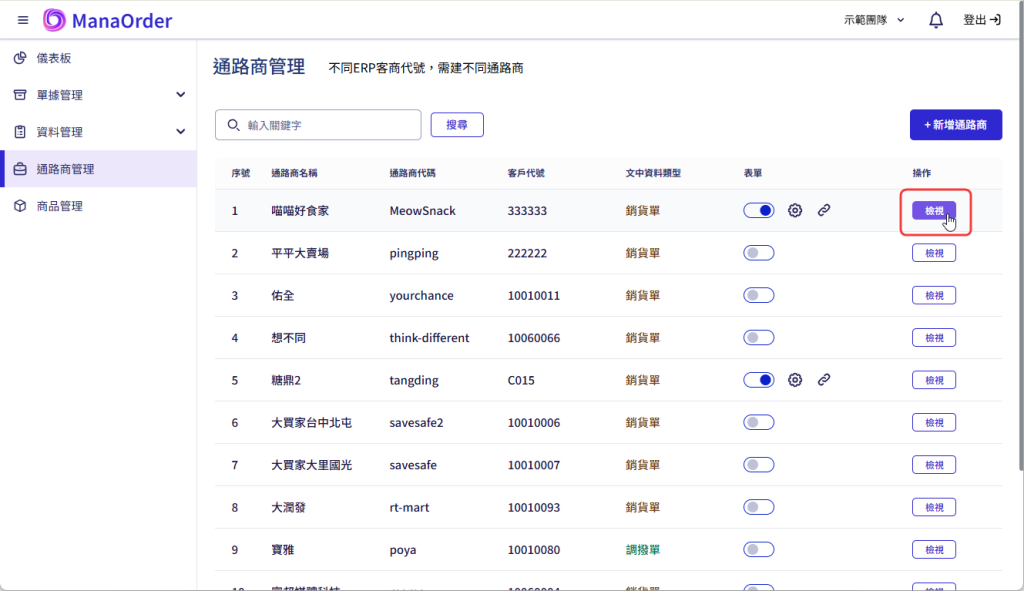Viewport: 1024px width, 591px height.
Task: Open the 示範團隊 team dropdown
Action: [874, 20]
